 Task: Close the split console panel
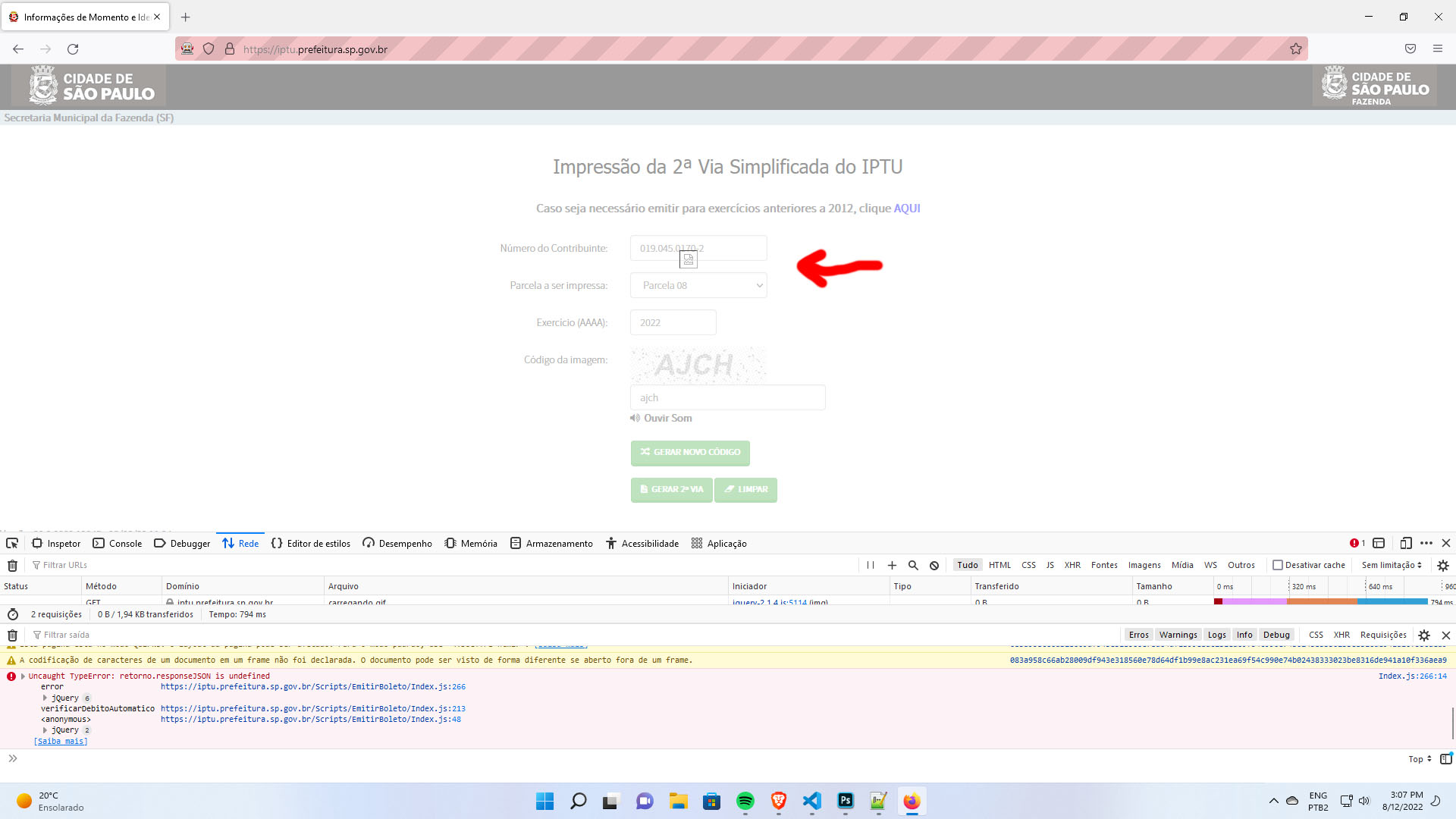click(x=1446, y=635)
